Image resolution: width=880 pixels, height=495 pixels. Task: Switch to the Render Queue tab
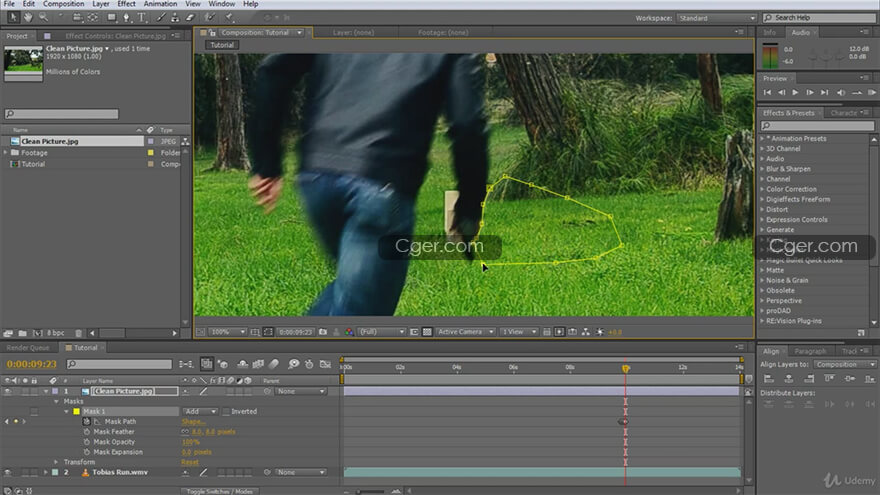[26, 348]
